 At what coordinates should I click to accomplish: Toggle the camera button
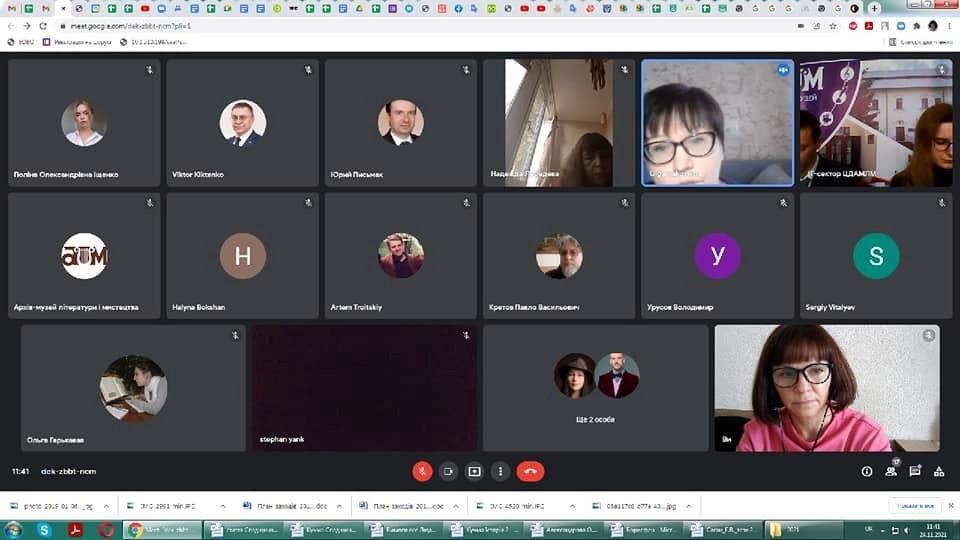pos(448,471)
